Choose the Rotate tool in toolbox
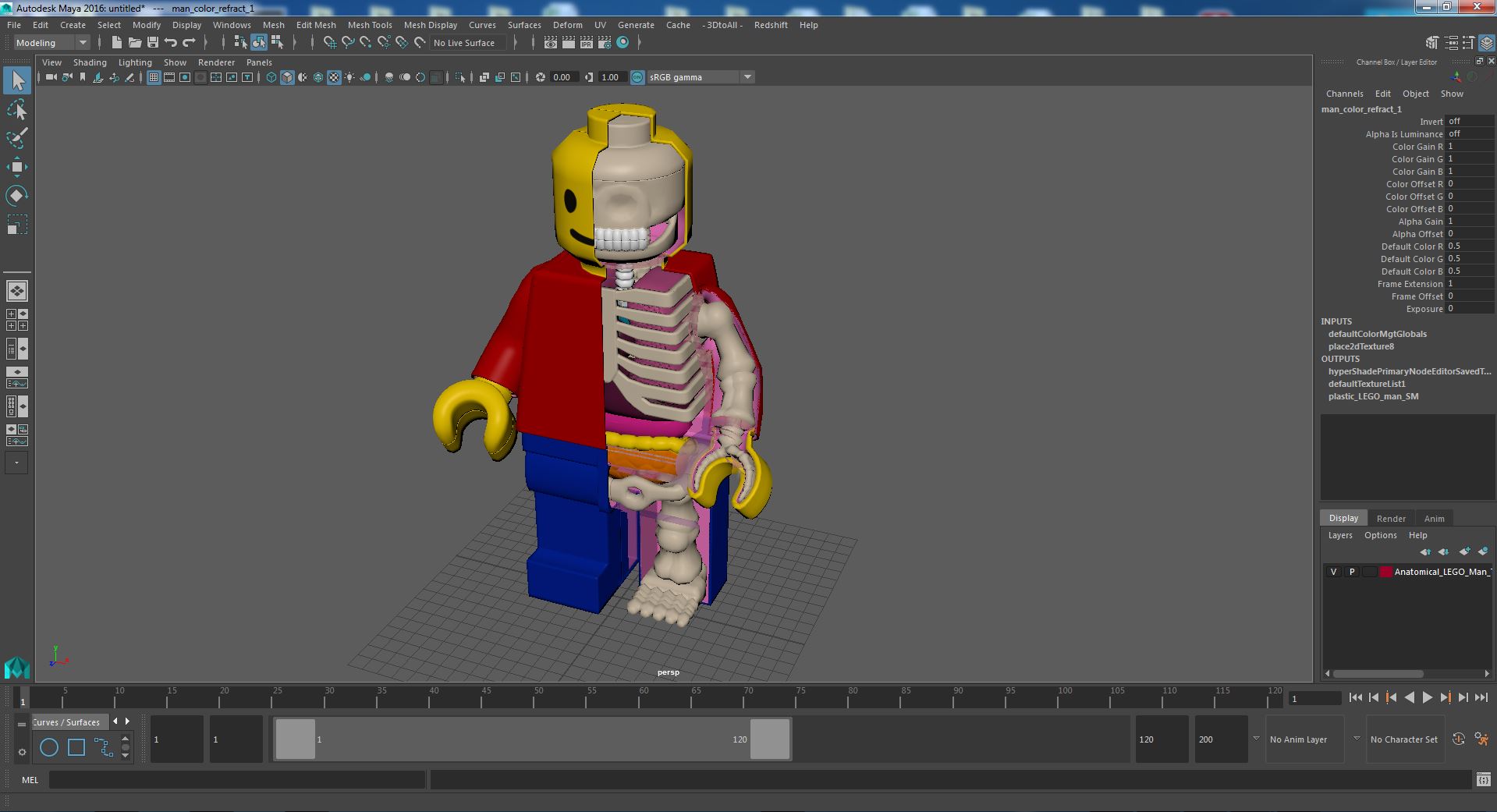Viewport: 1497px width, 812px height. pyautogui.click(x=17, y=195)
